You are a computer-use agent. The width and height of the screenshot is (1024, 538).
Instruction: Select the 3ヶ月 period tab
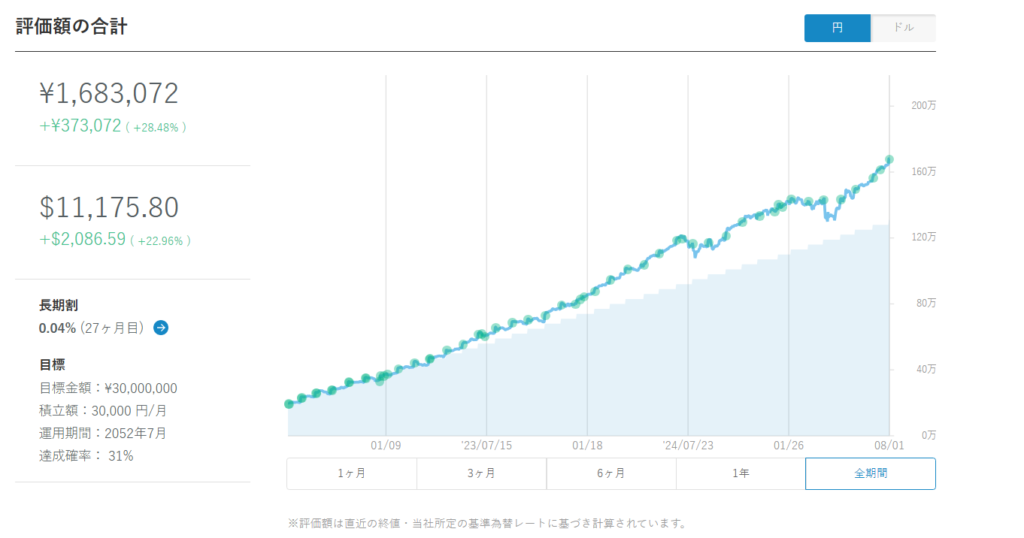pos(481,473)
